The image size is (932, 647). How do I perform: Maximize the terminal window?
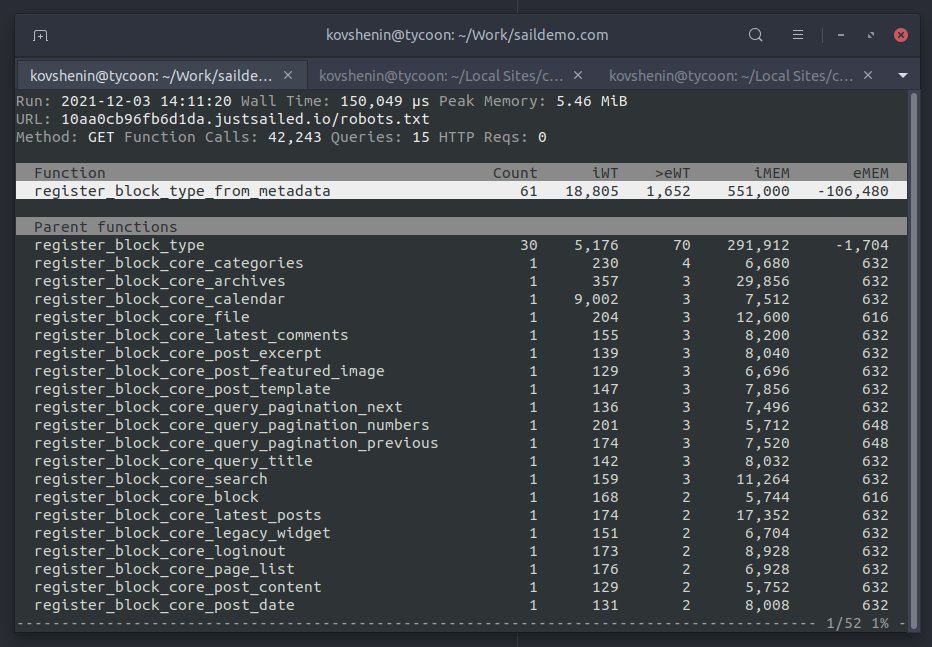coord(872,35)
